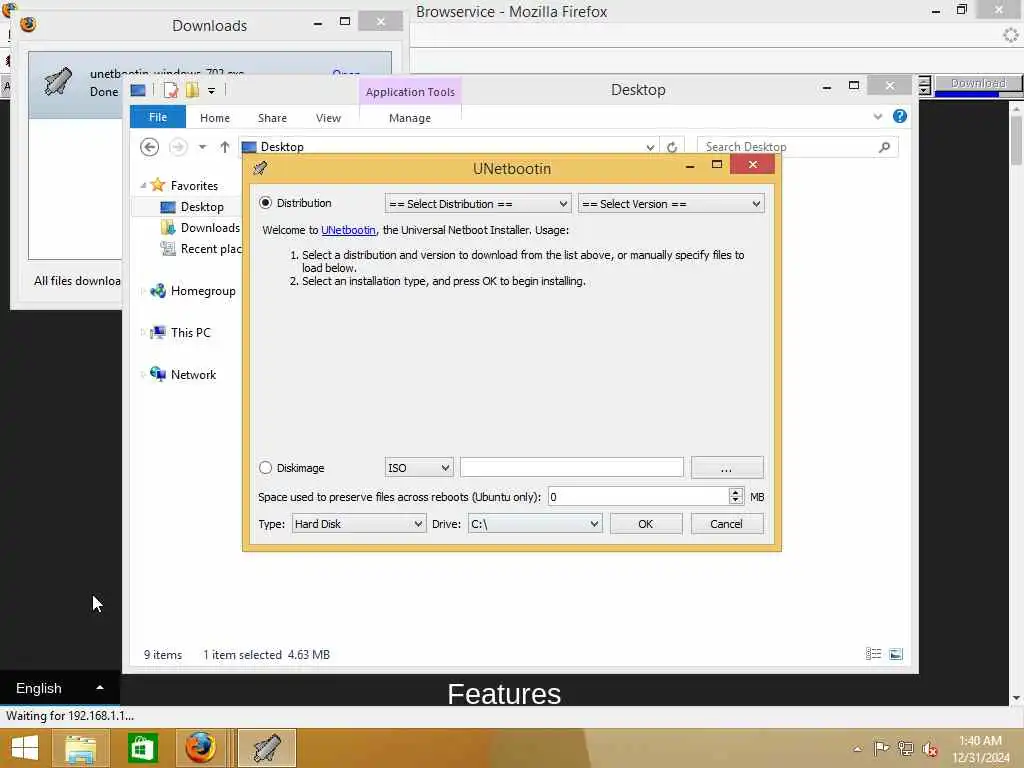Open the recent locations dropdown arrow
This screenshot has width=1024, height=768.
pos(202,147)
